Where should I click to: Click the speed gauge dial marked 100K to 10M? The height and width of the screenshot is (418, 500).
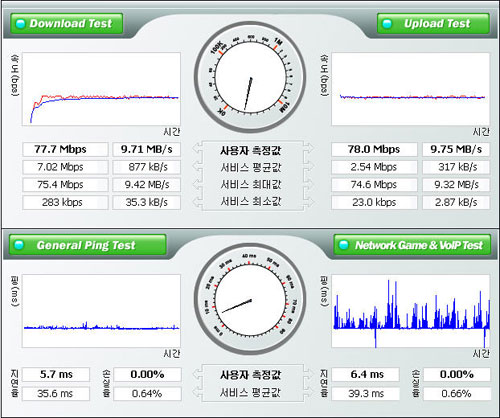pyautogui.click(x=250, y=77)
